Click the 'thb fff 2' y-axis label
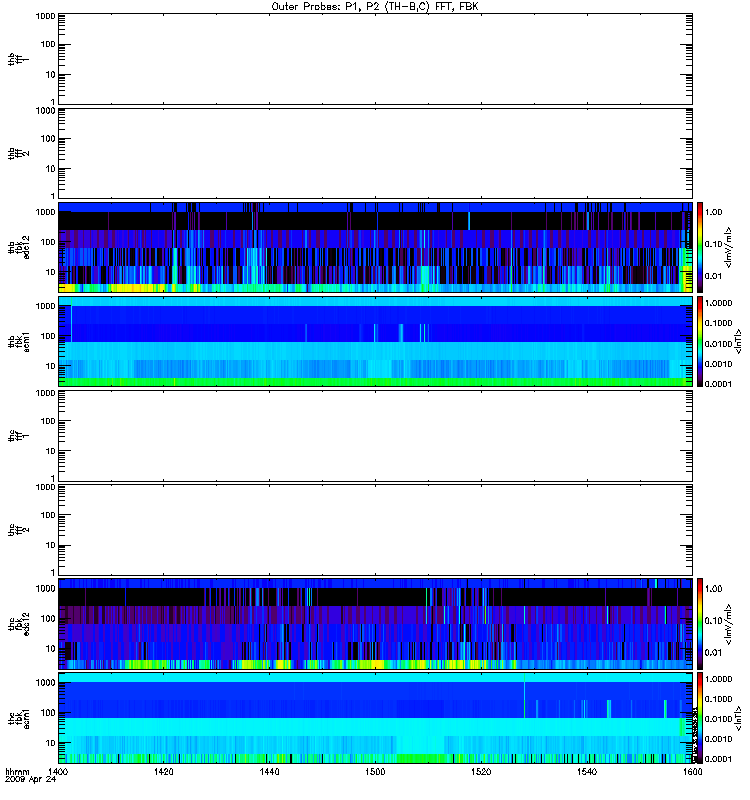 tap(18, 154)
